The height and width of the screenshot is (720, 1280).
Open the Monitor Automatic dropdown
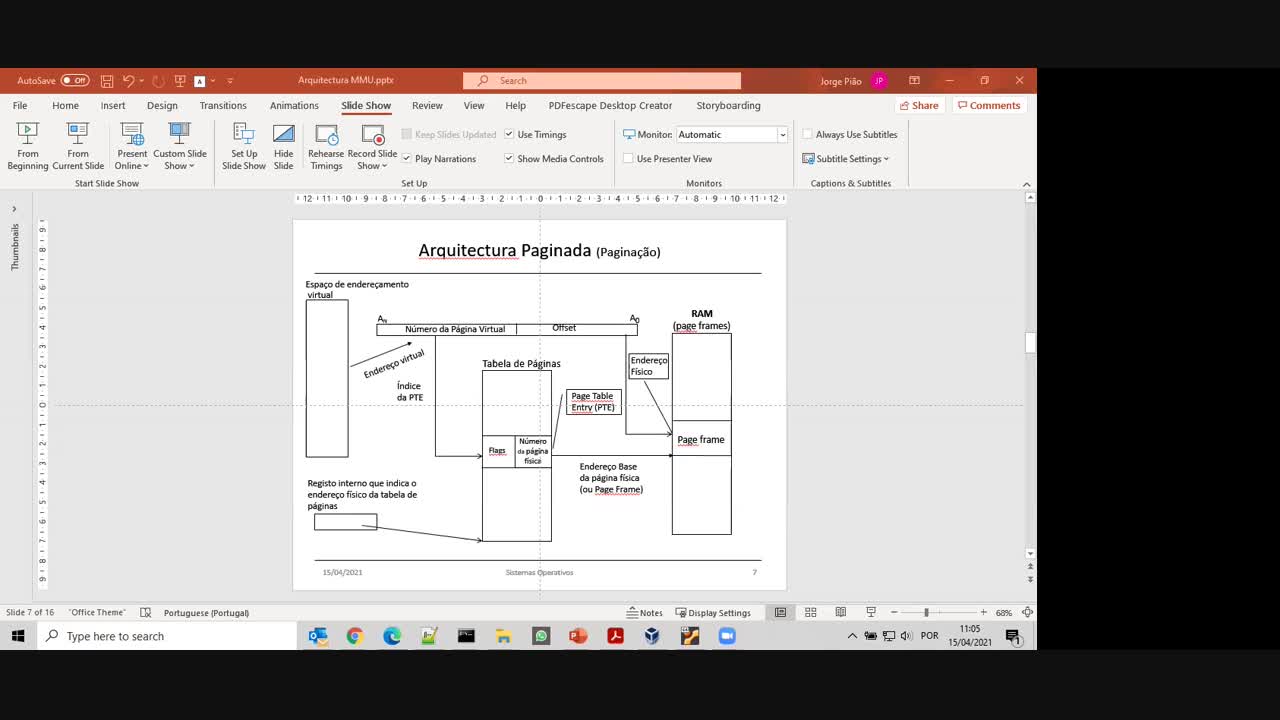tap(782, 134)
